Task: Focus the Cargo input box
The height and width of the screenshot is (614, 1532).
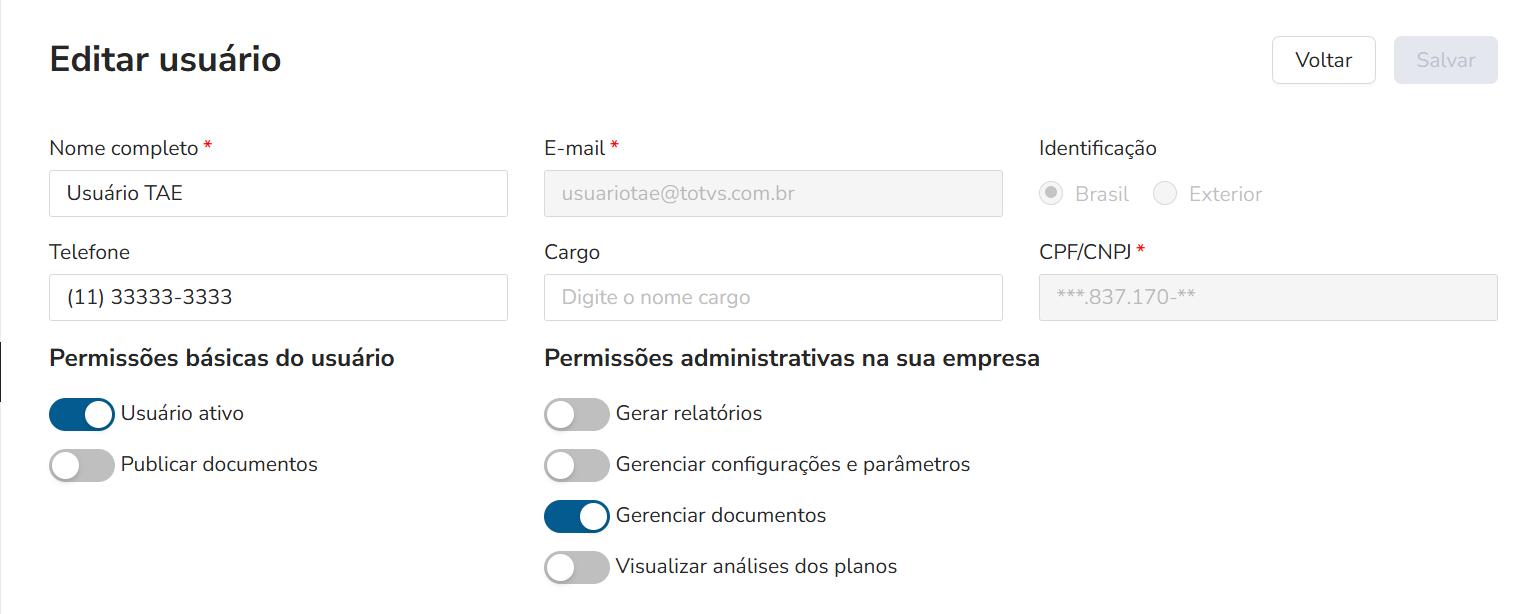Action: 773,298
